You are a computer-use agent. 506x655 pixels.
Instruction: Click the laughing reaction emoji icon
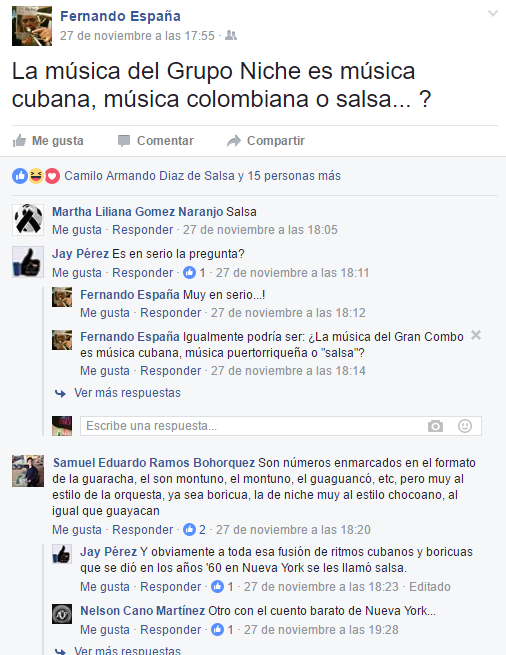(36, 176)
